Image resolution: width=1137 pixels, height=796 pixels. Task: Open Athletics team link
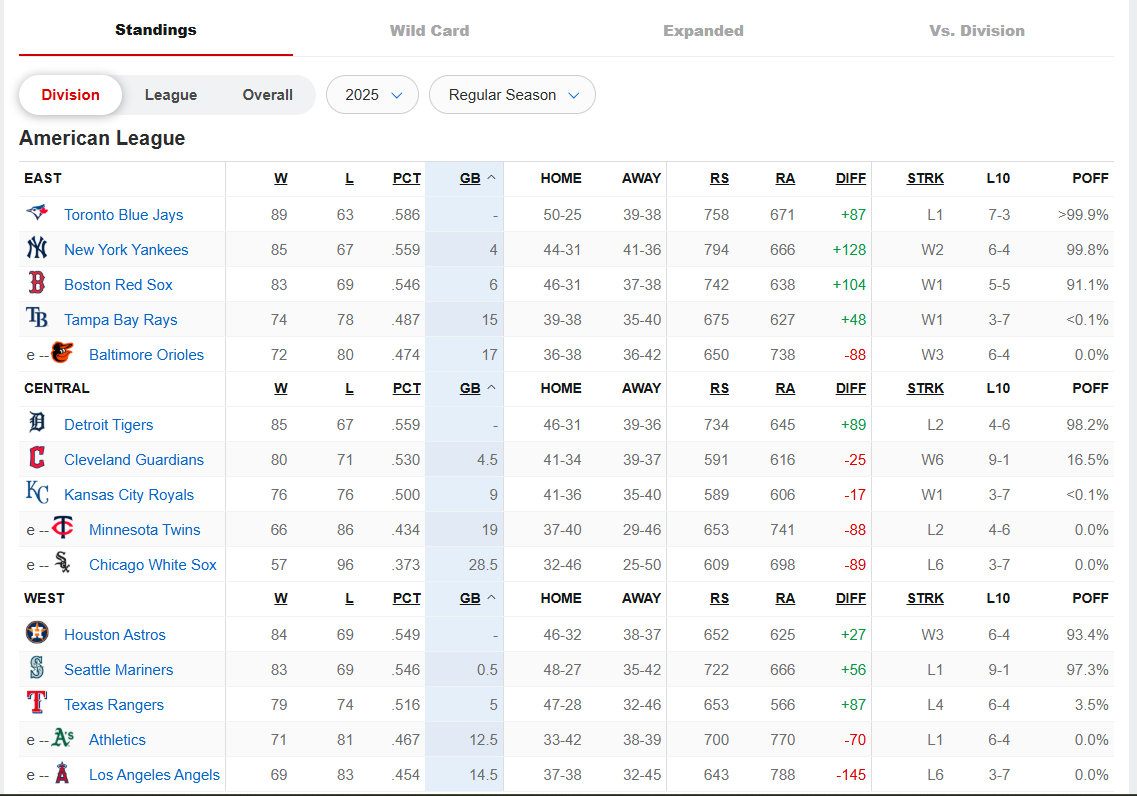(x=117, y=739)
